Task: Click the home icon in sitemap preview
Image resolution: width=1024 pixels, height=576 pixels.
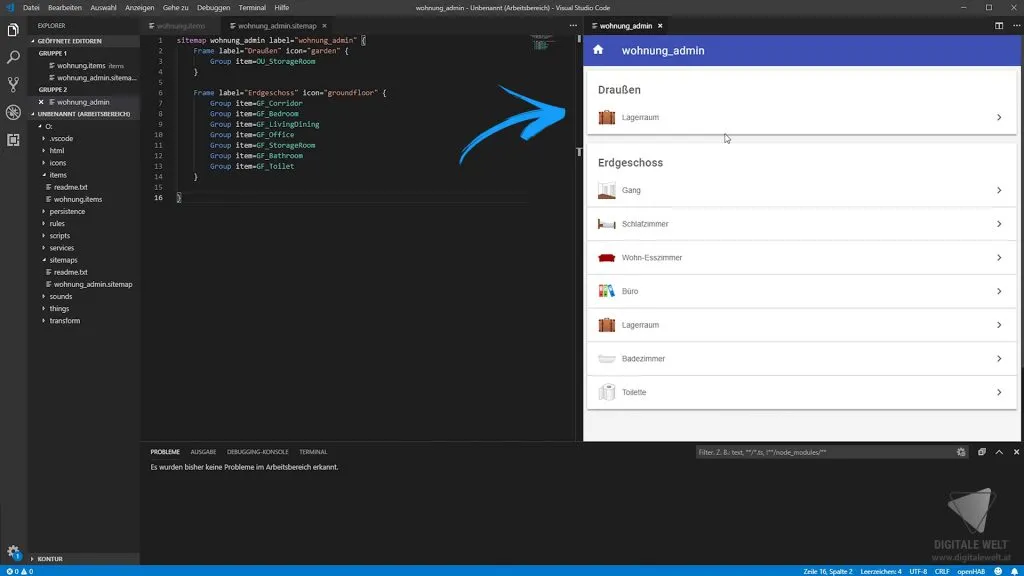Action: 598,50
